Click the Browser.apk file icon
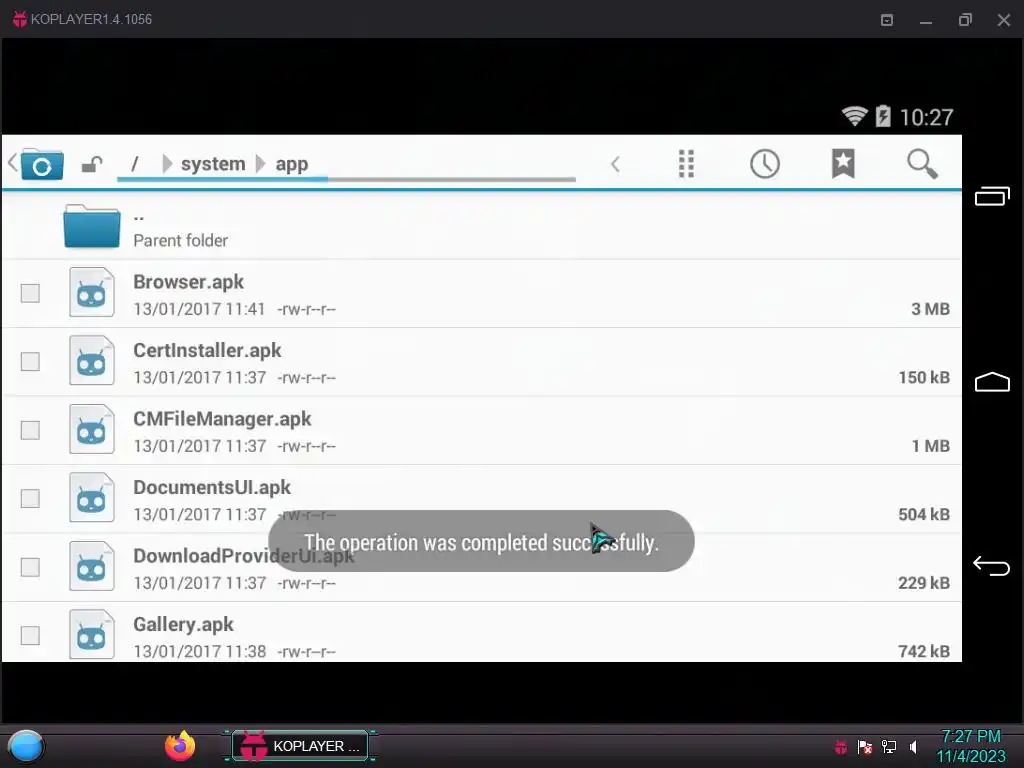Image resolution: width=1024 pixels, height=768 pixels. 91,293
